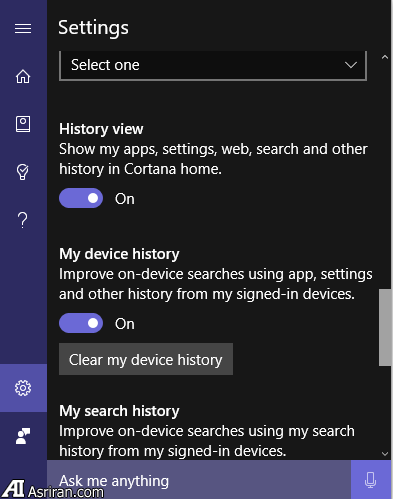Turn off History view toggle
Screen dimensions: 393x499
pos(81,198)
